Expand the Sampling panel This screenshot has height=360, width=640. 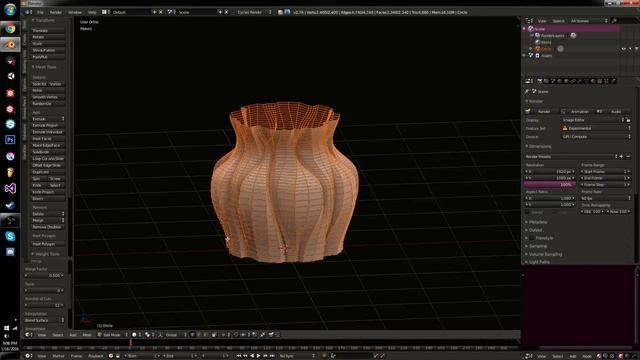click(x=538, y=246)
